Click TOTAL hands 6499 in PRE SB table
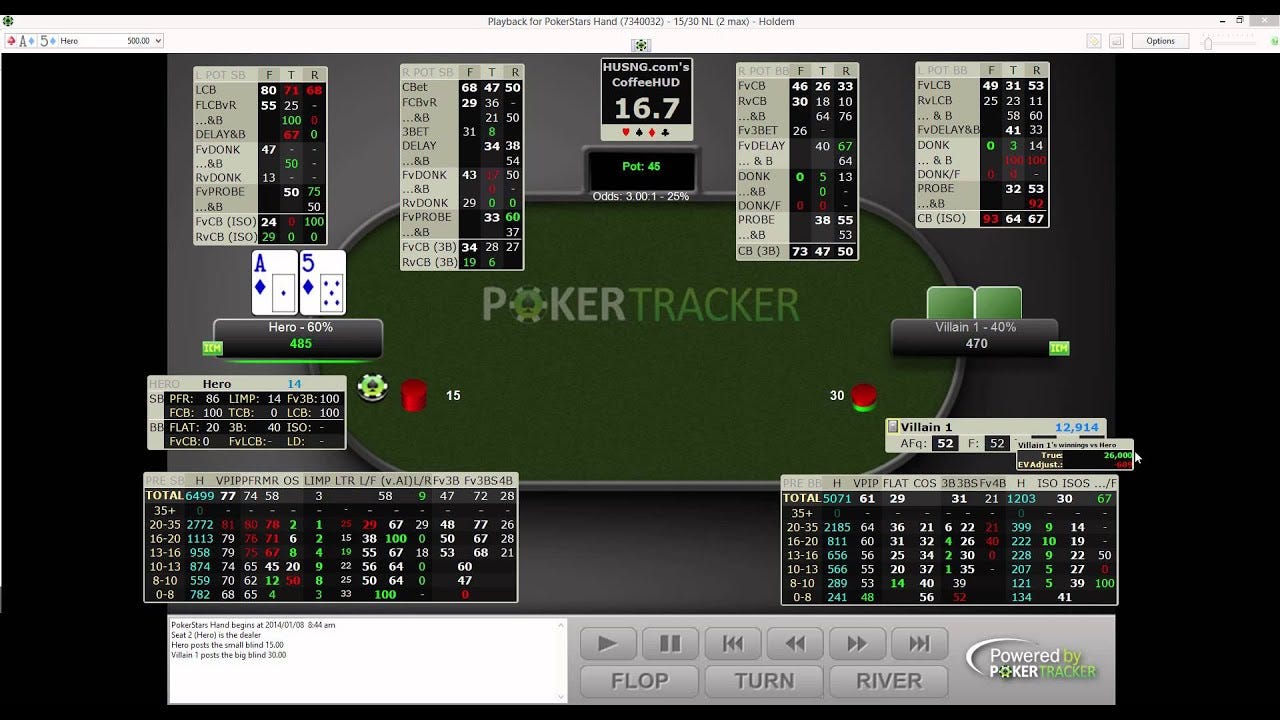The image size is (1280, 720). (x=199, y=496)
